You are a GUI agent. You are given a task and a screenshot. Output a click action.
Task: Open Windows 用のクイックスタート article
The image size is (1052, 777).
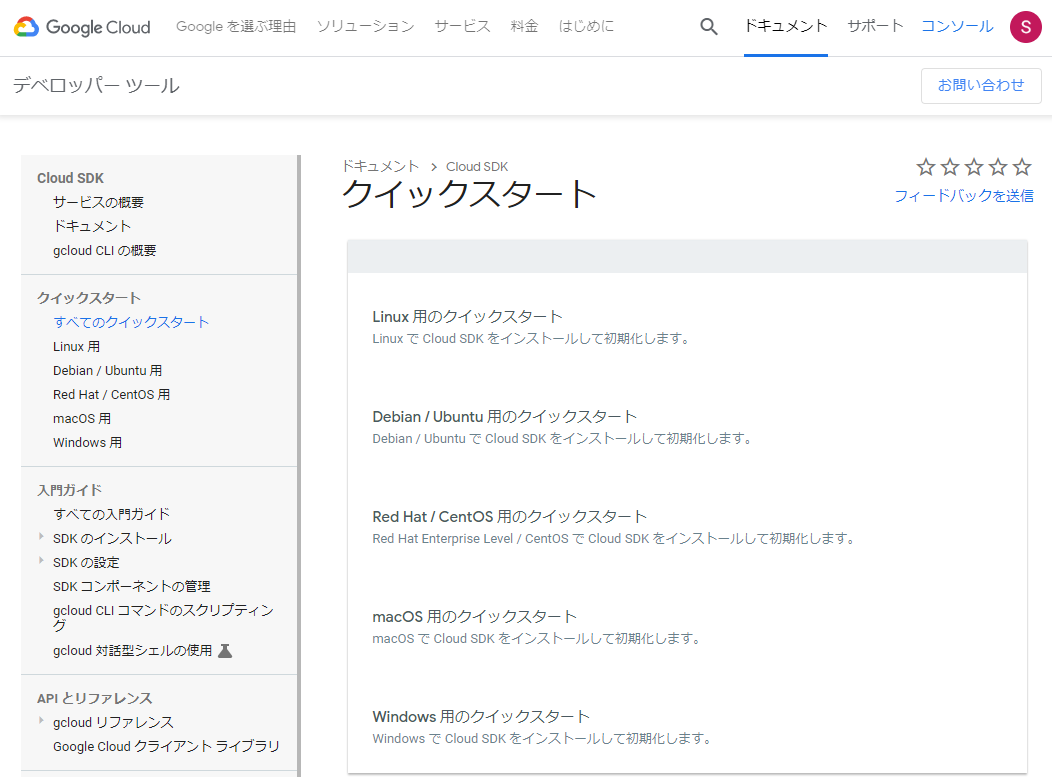click(x=481, y=717)
